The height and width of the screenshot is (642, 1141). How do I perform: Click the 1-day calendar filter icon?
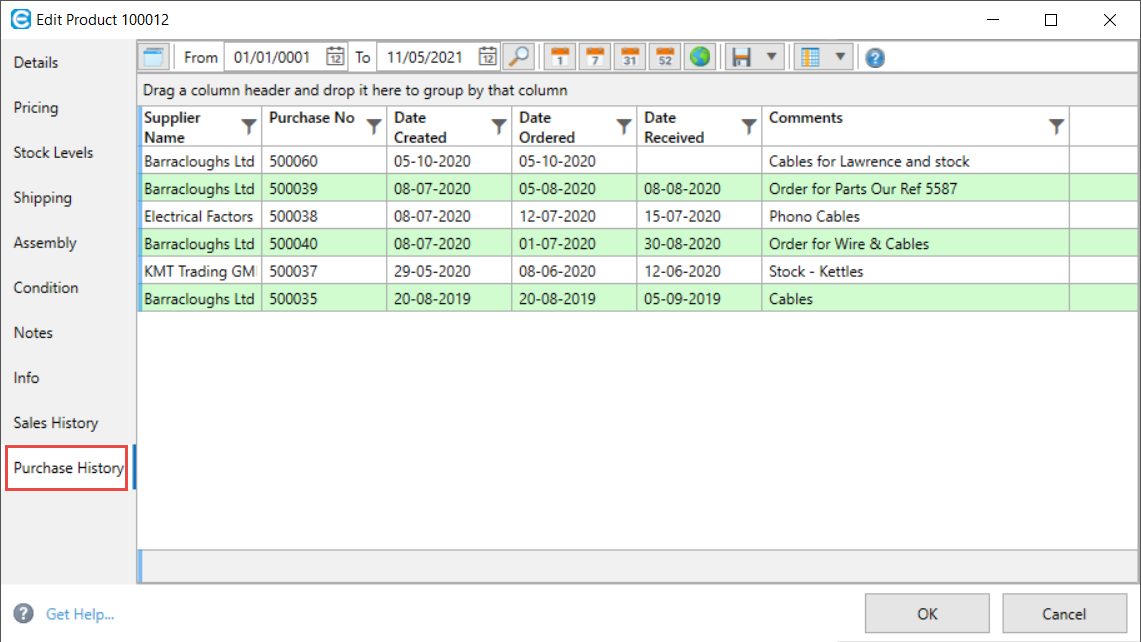tap(561, 57)
